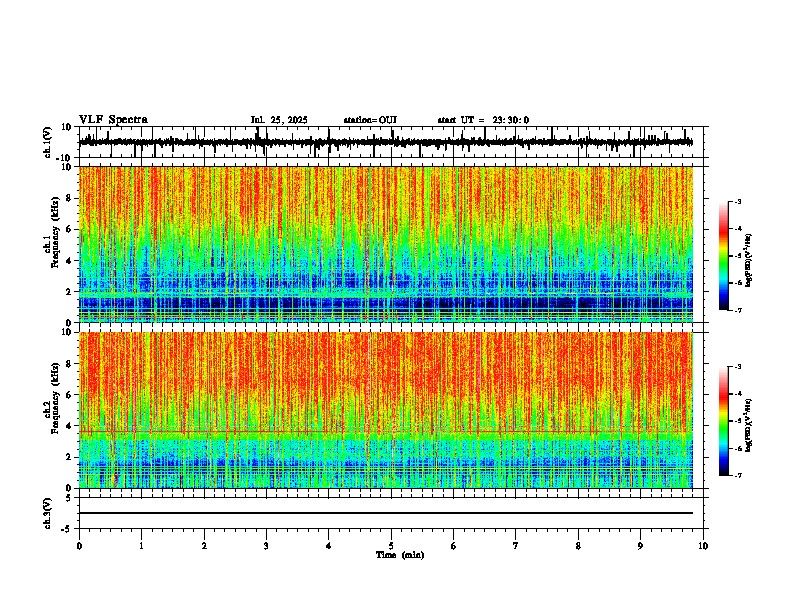The height and width of the screenshot is (612, 792).
Task: Click the 'start UT = 23:30:0' header text
Action: point(483,120)
